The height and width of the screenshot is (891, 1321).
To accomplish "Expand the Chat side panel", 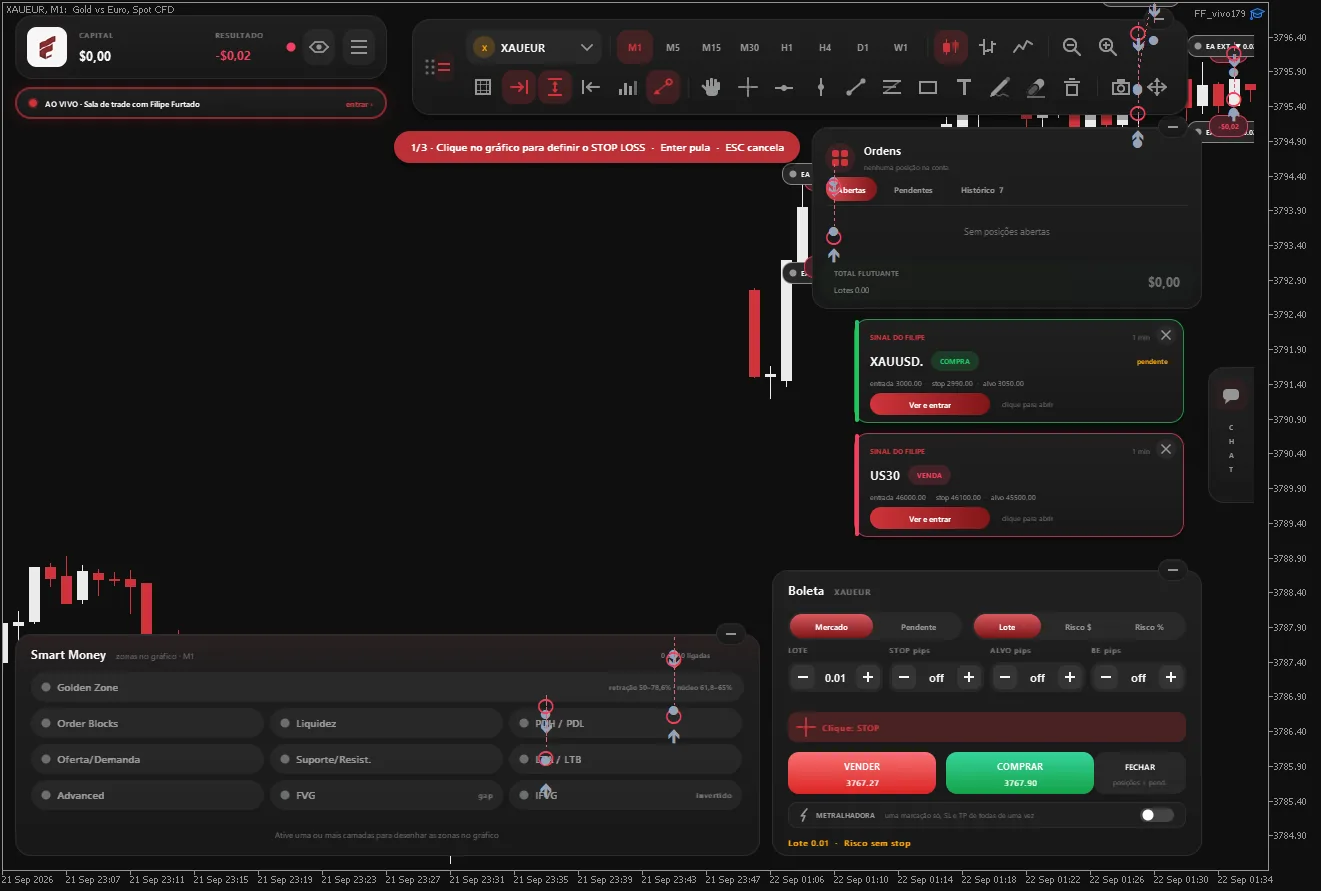I will point(1231,434).
